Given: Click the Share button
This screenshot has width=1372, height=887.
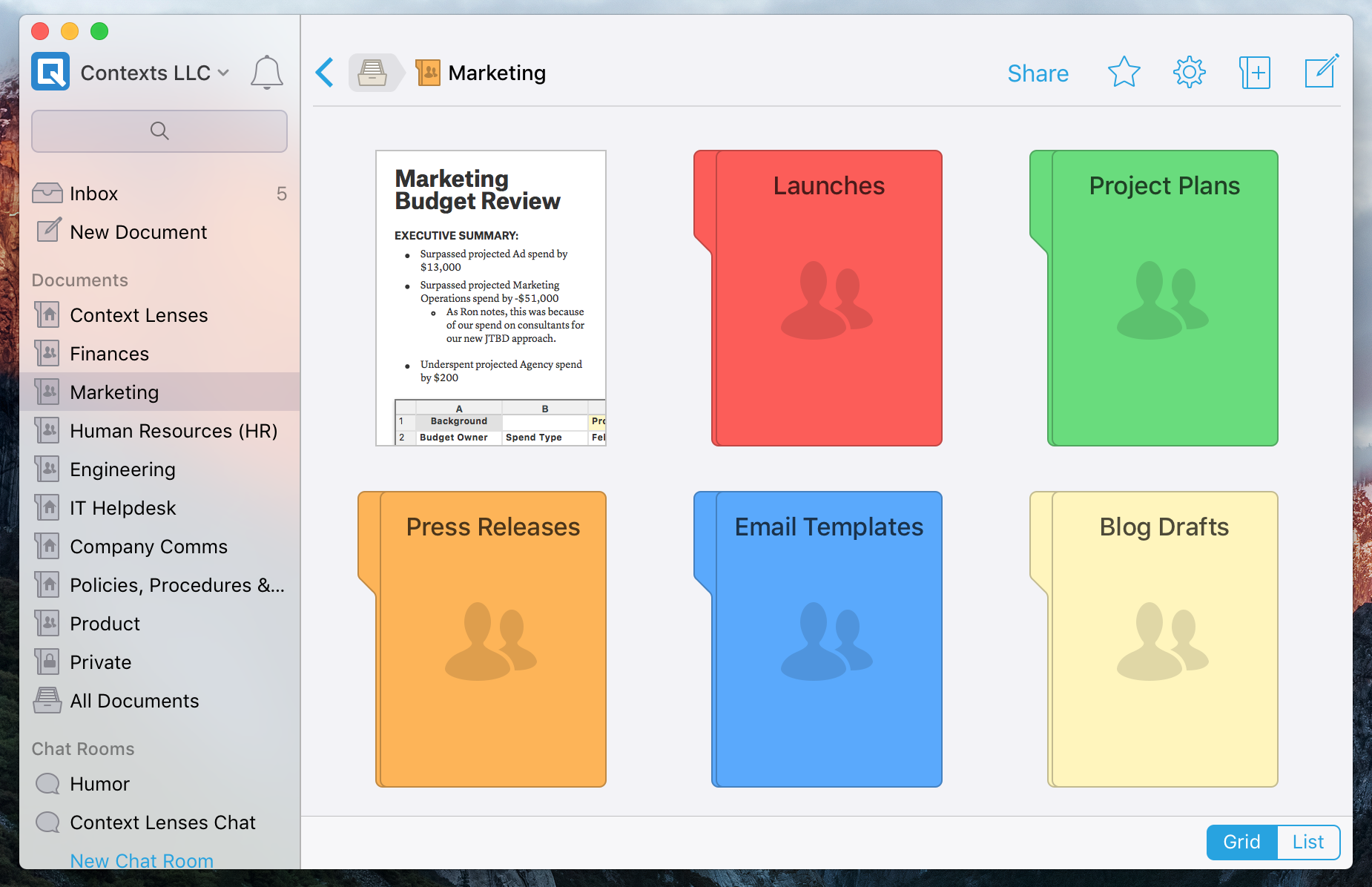Looking at the screenshot, I should pos(1038,73).
